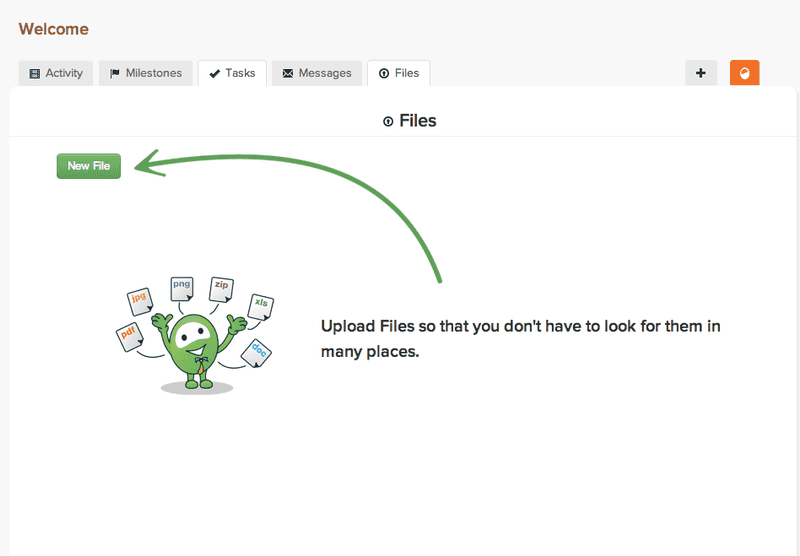Screen dimensions: 800x556
Task: Click the xls file icon in illustration
Action: (261, 307)
